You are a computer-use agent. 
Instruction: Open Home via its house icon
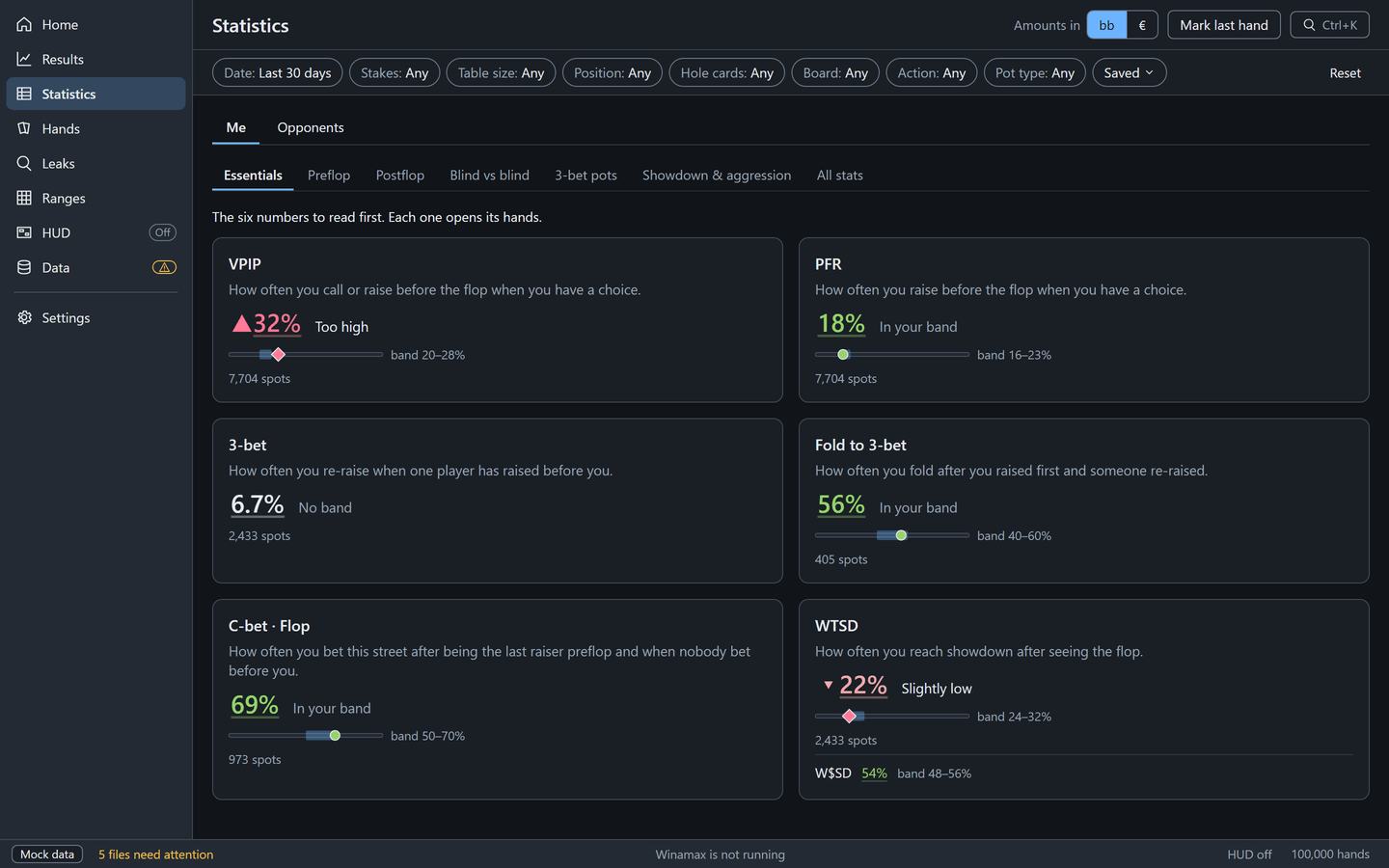[x=24, y=24]
